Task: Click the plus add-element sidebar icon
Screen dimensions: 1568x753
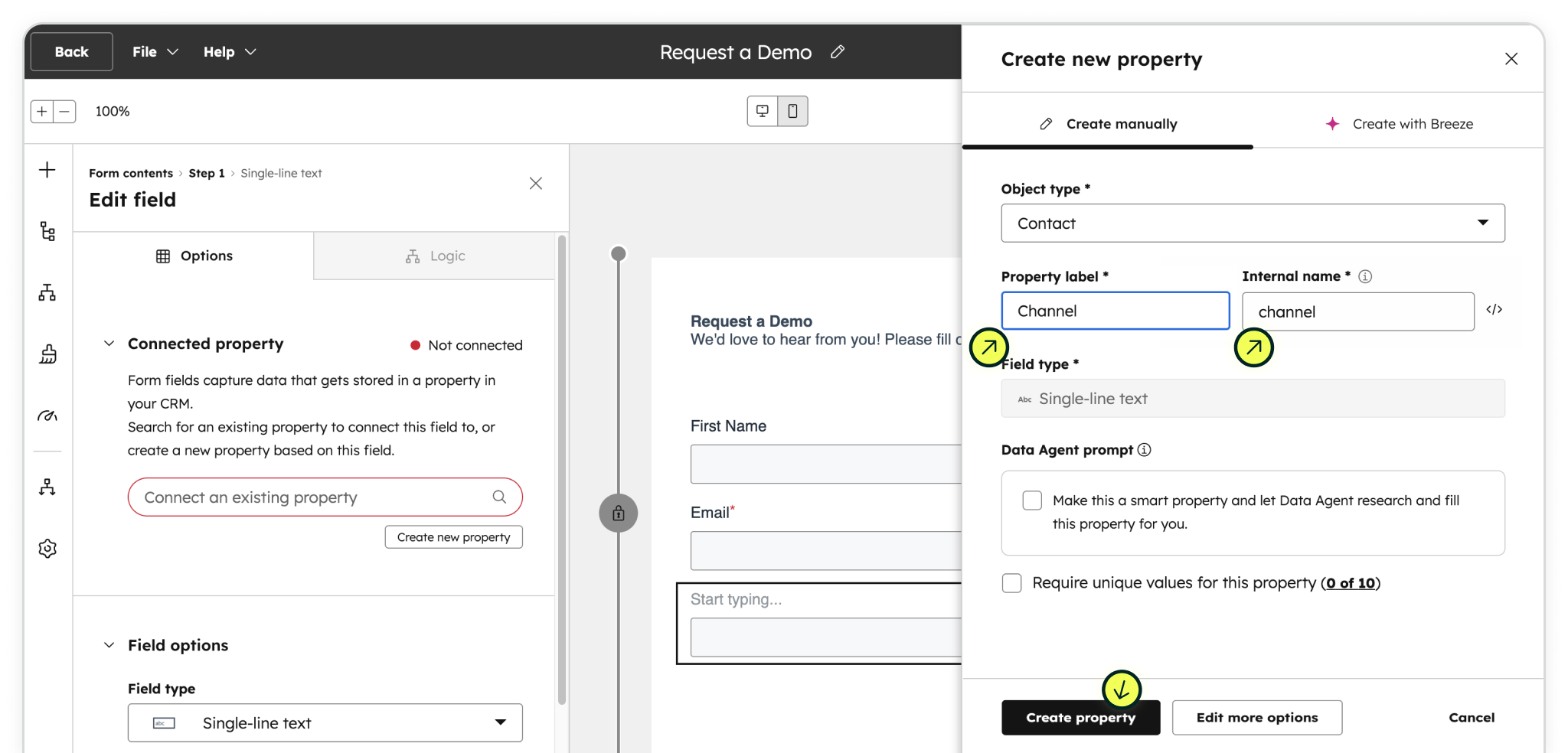Action: 47,170
